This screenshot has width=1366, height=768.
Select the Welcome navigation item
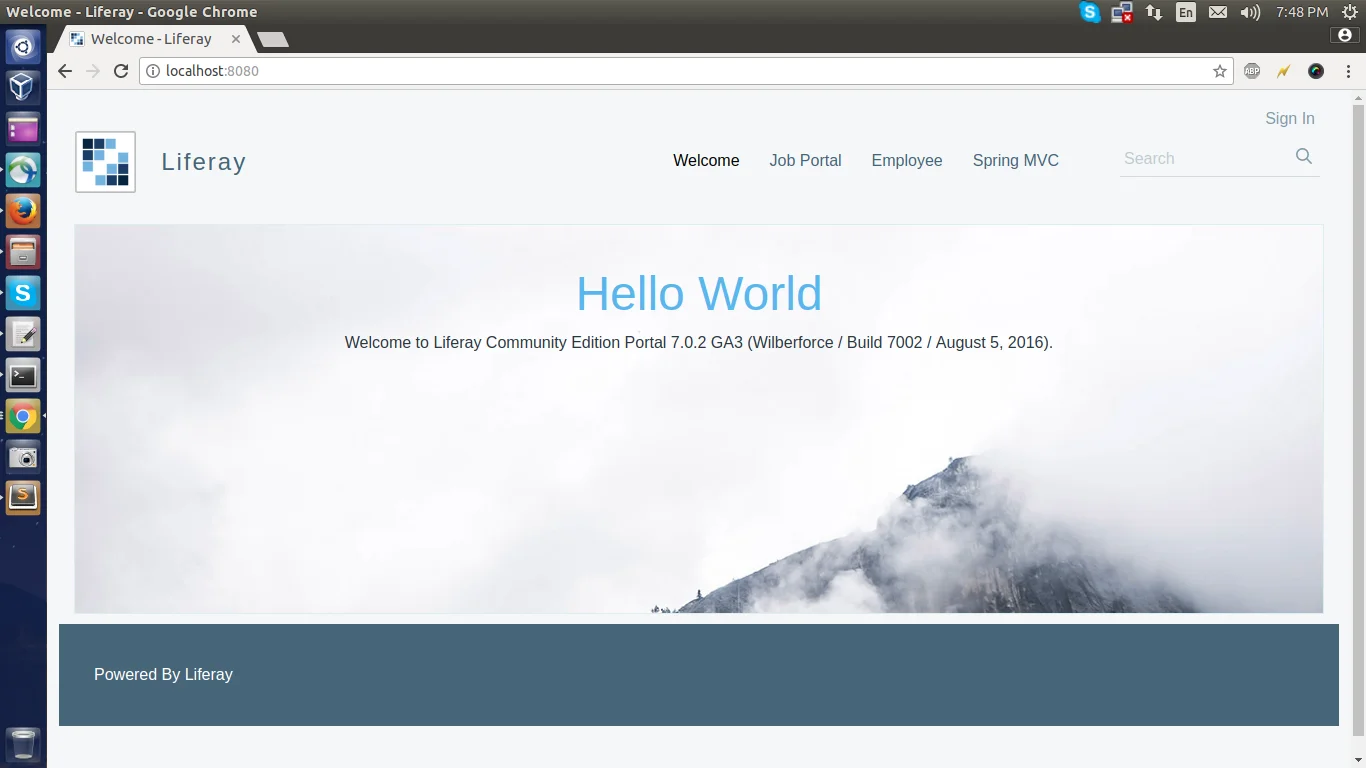[x=706, y=160]
